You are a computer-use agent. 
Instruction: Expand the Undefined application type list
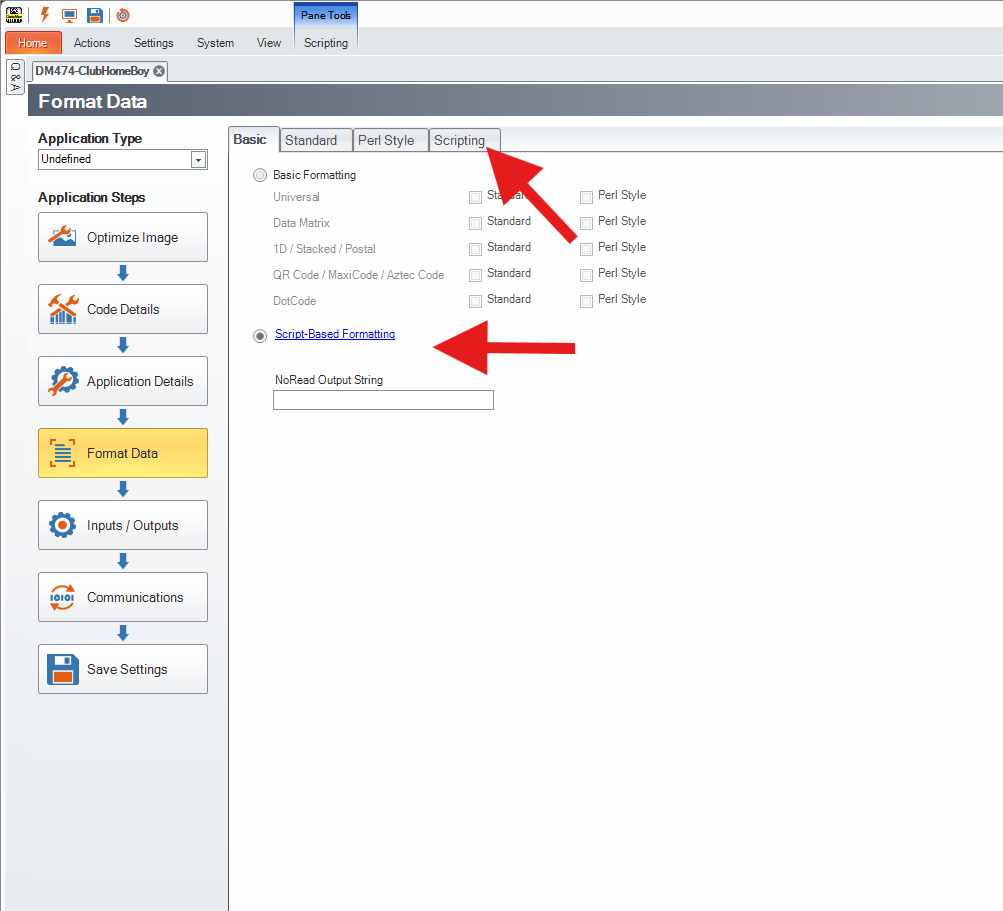pyautogui.click(x=198, y=159)
